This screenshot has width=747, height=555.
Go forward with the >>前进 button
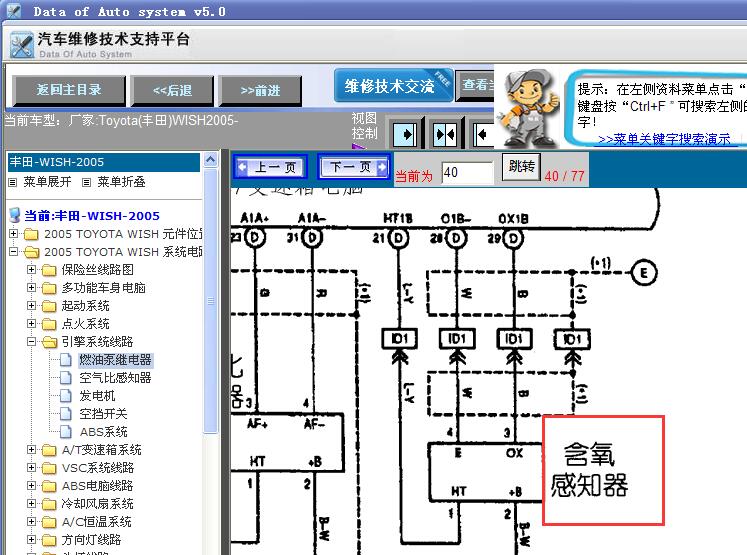coord(260,91)
